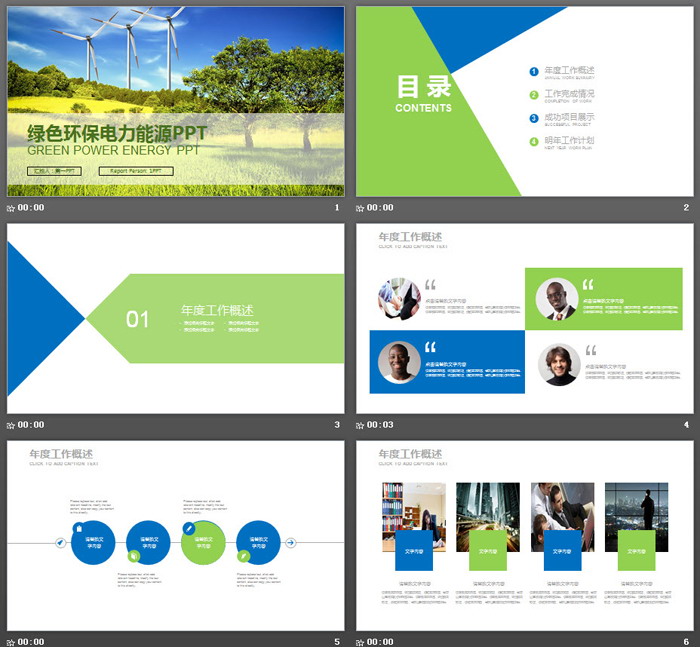Click the transition star icon under slide 6
Screen dimensions: 700x647
(360, 641)
